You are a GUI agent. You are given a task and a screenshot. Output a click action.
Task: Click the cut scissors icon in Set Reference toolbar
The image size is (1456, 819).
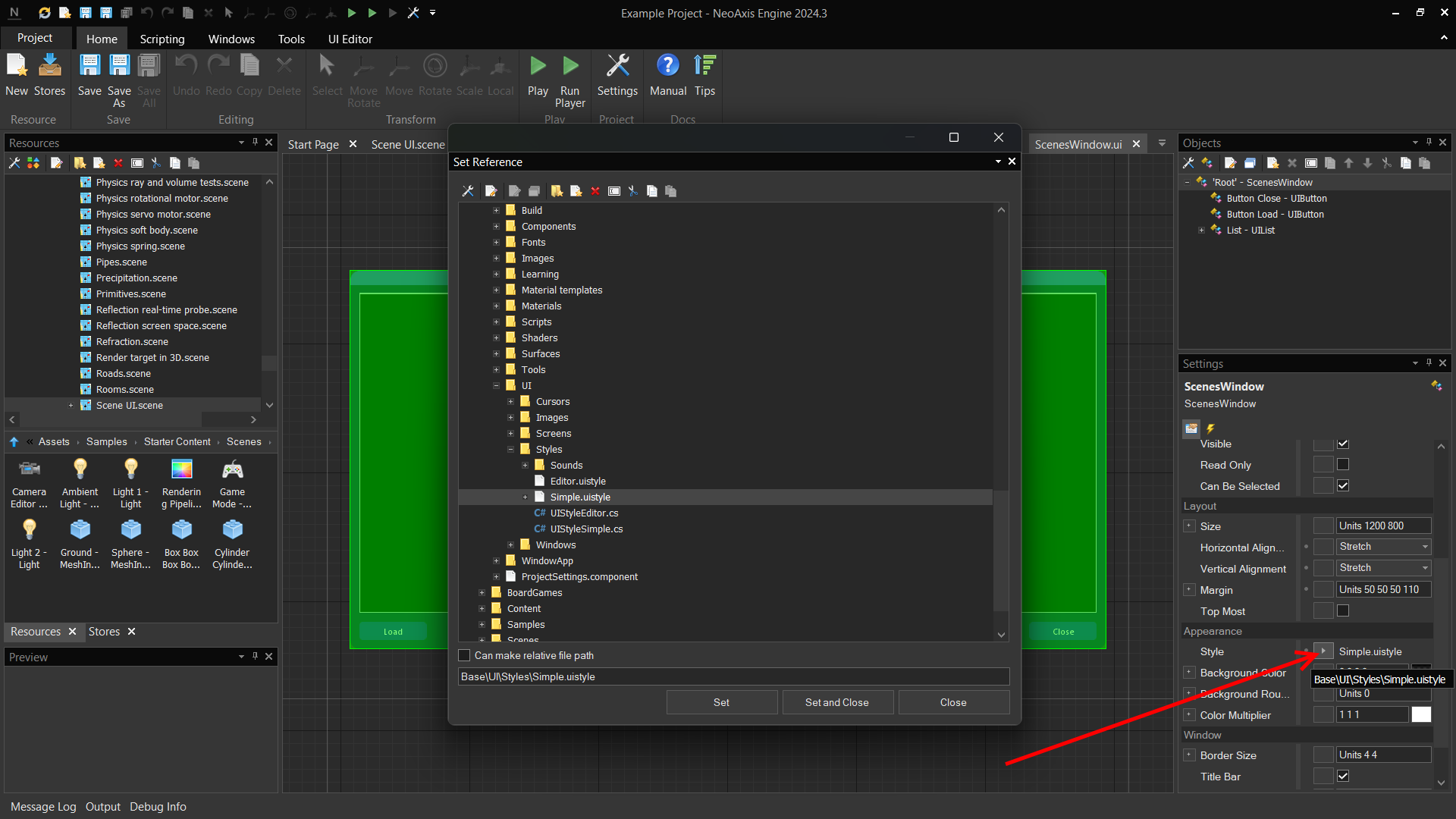tap(633, 191)
